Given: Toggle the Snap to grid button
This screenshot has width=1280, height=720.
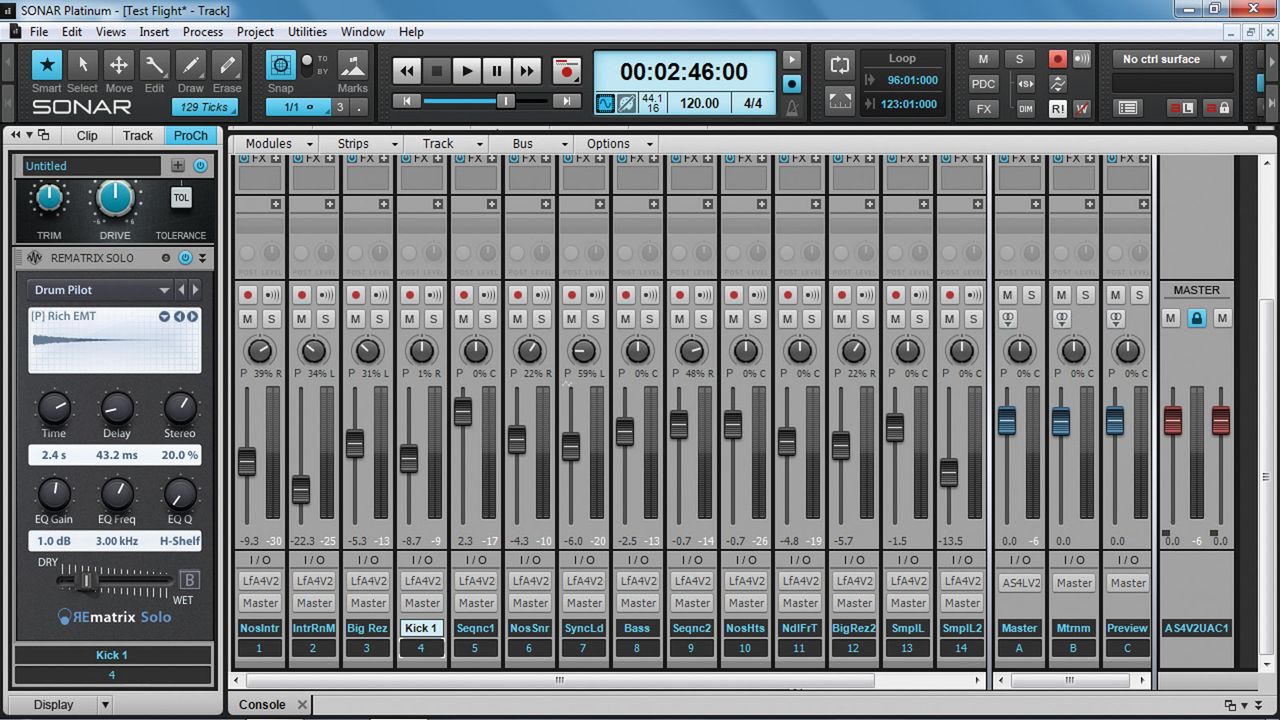Looking at the screenshot, I should (281, 66).
